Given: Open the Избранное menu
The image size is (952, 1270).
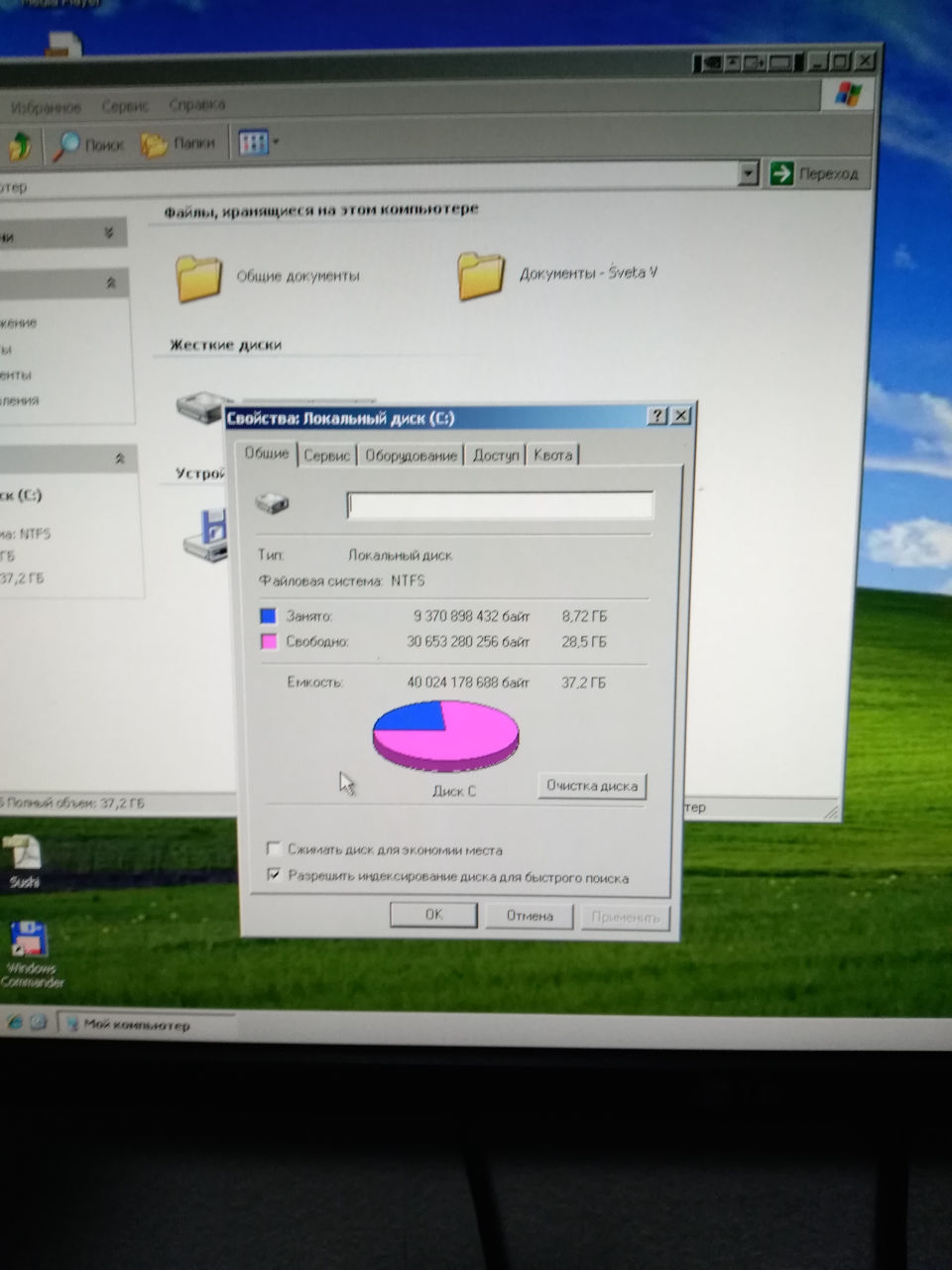Looking at the screenshot, I should click(46, 107).
